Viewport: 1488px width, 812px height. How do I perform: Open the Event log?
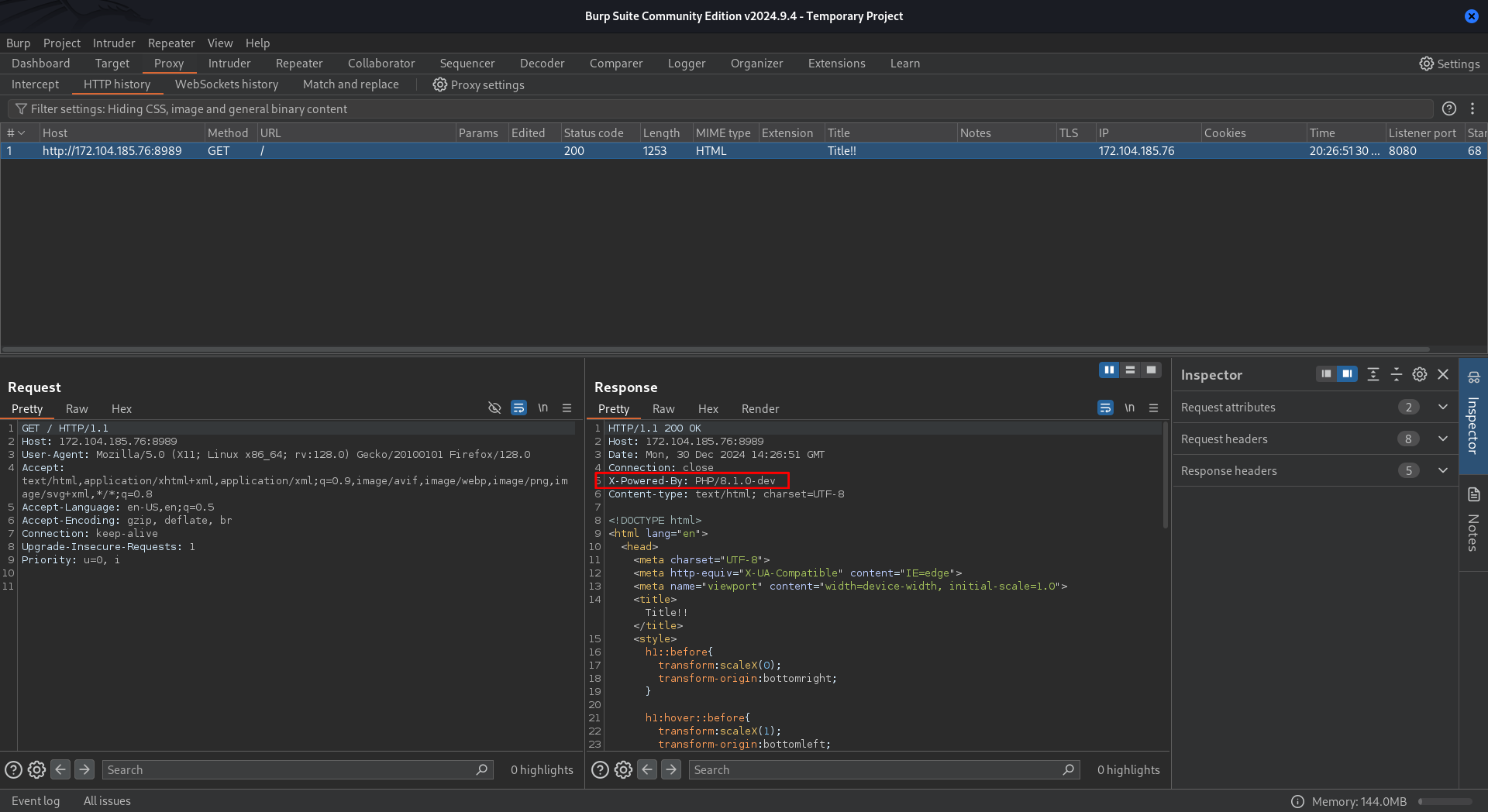36,801
